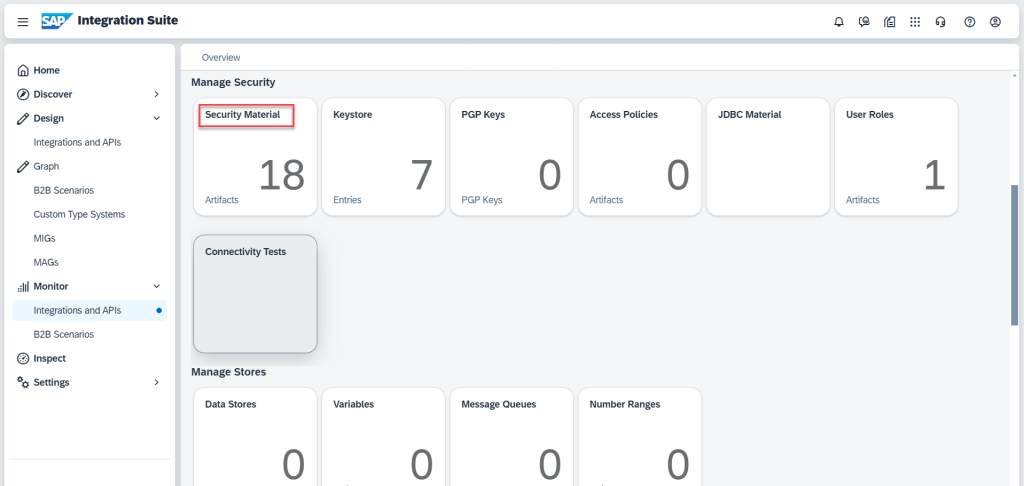The image size is (1024, 486).
Task: Expand the Discover section chevron
Action: (156, 94)
